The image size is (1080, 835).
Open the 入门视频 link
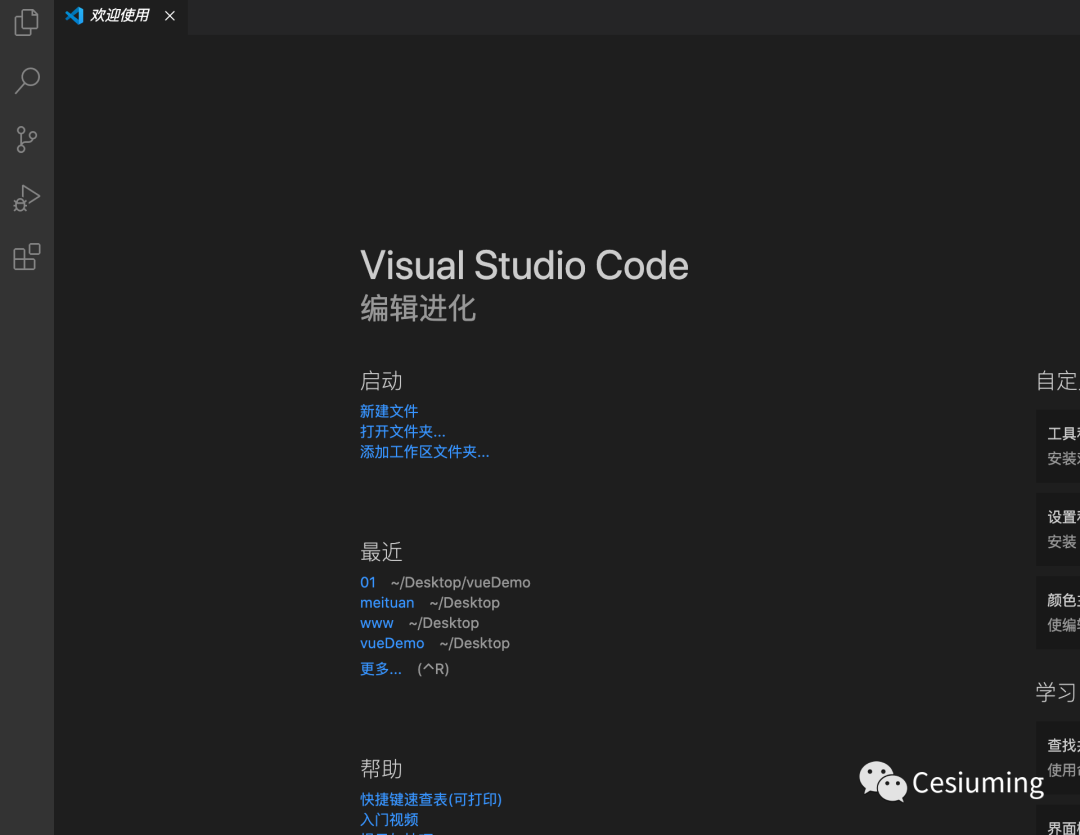[388, 819]
